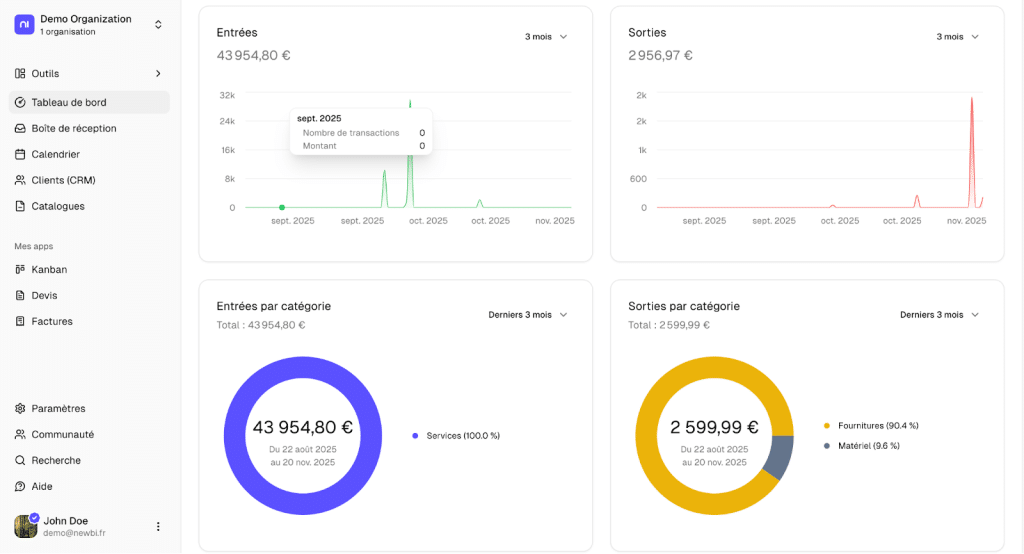Open the Communauté link
This screenshot has height=554, width=1024.
pos(62,434)
